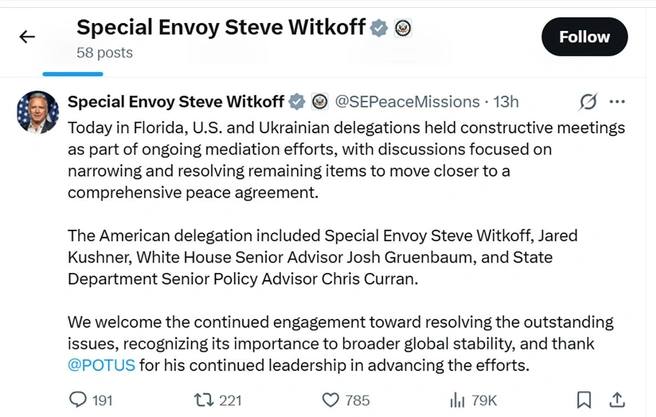Click the verified badge in page header
This screenshot has width=656, height=417.
[x=379, y=28]
